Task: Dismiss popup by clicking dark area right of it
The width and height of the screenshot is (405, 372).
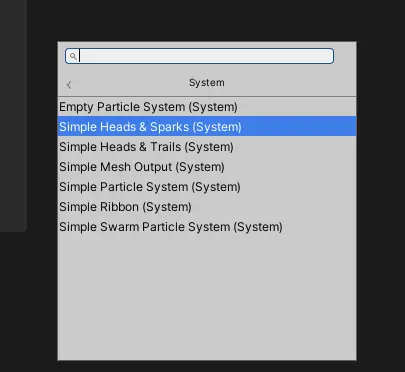Action: [x=381, y=200]
